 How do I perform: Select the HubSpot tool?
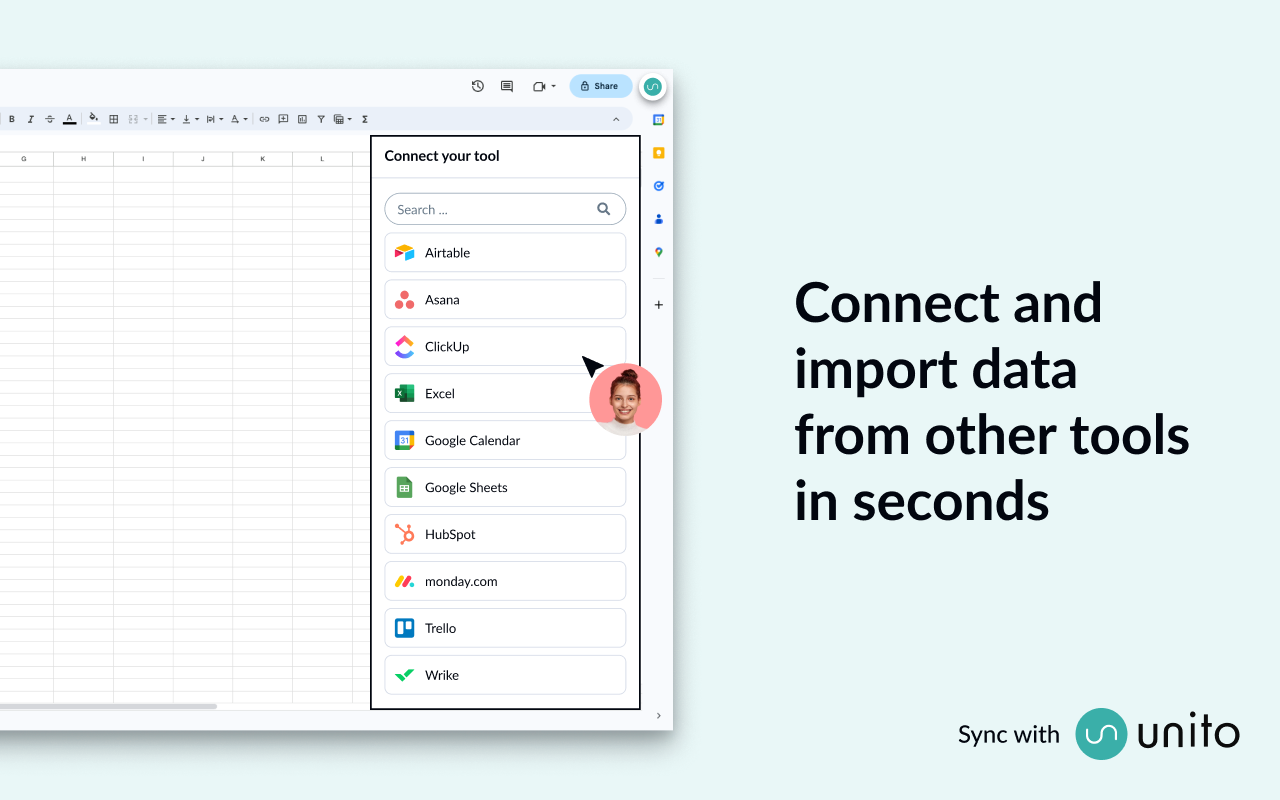(x=505, y=535)
